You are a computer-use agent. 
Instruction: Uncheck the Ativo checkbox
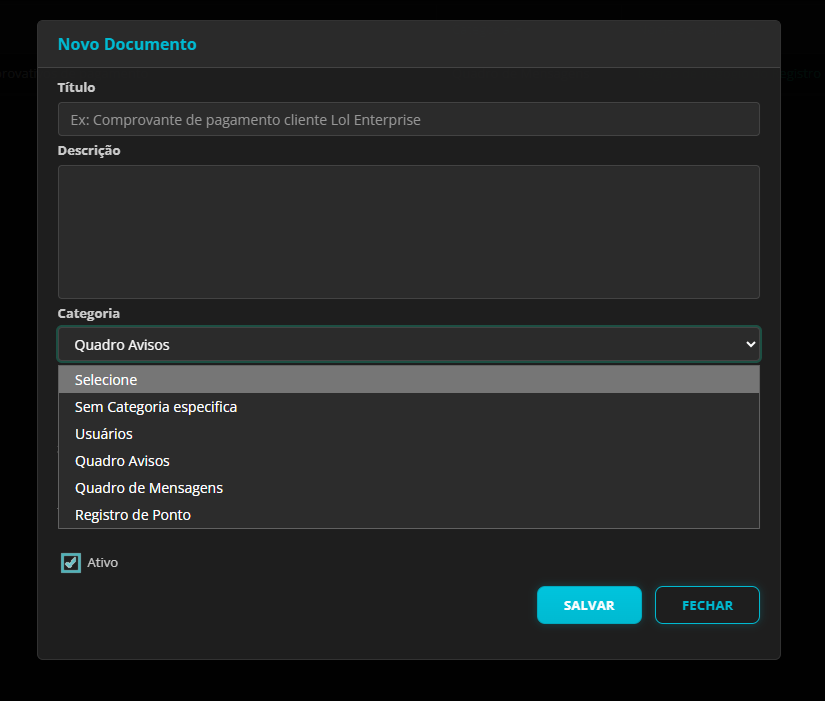pos(71,563)
